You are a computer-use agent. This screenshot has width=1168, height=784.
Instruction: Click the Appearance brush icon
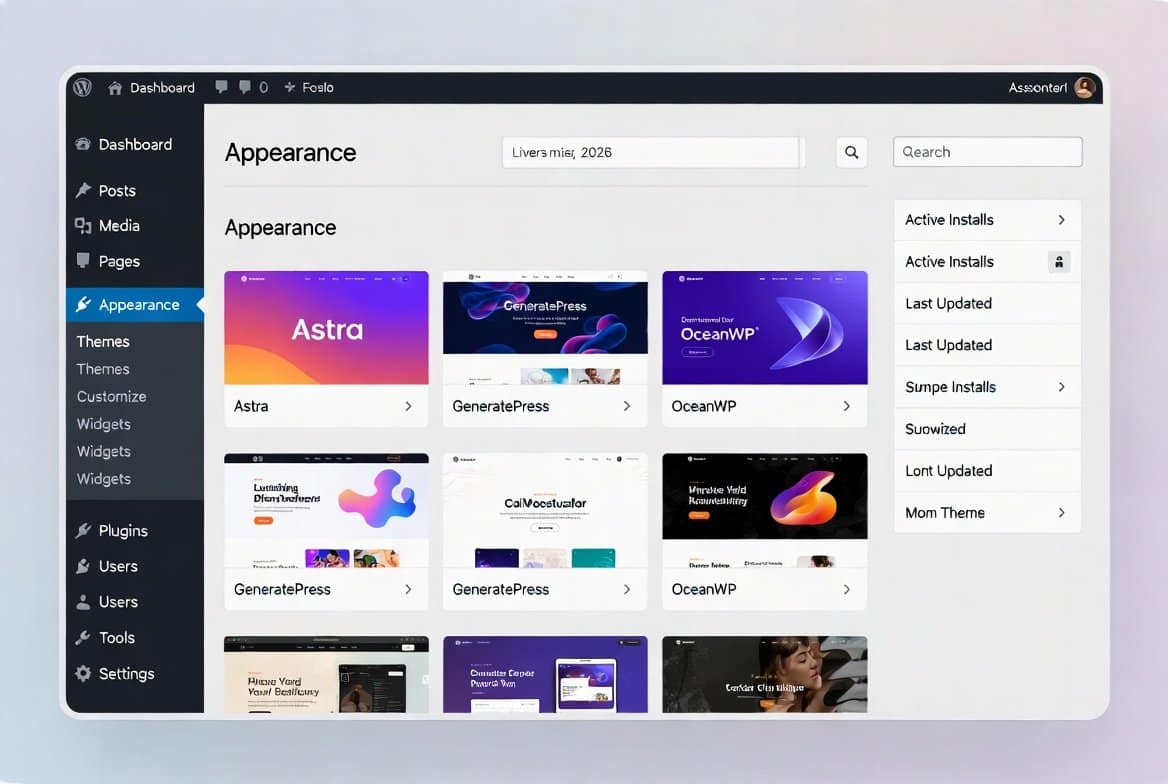85,305
